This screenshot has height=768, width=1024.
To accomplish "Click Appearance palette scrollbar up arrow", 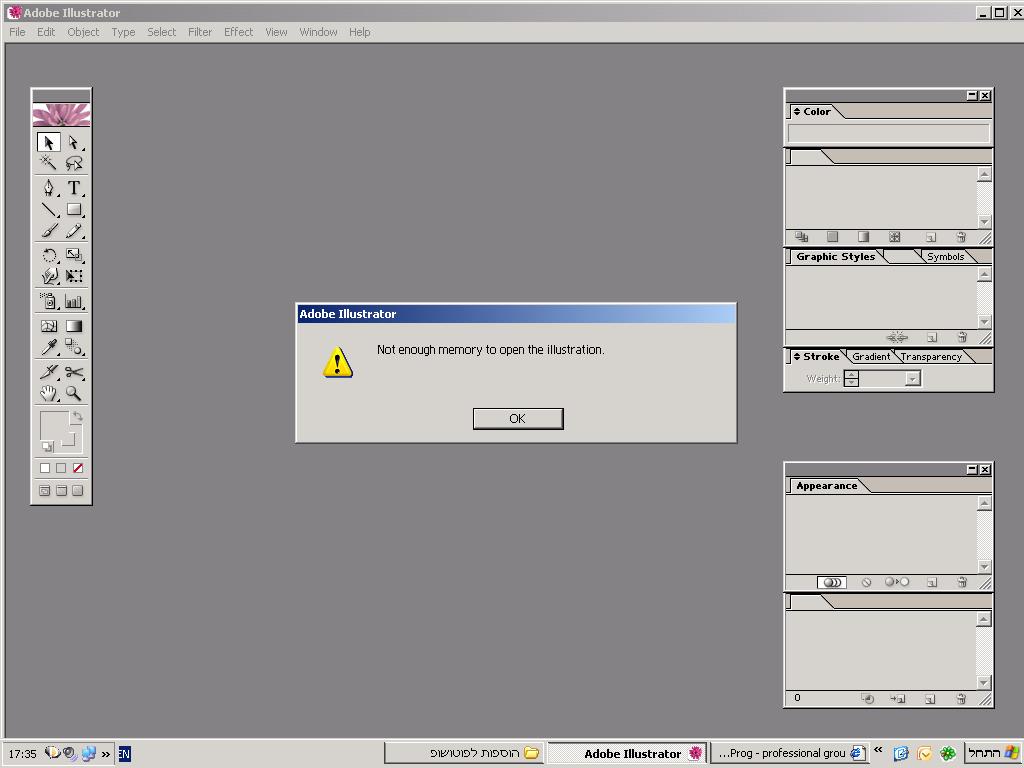I will tap(984, 503).
